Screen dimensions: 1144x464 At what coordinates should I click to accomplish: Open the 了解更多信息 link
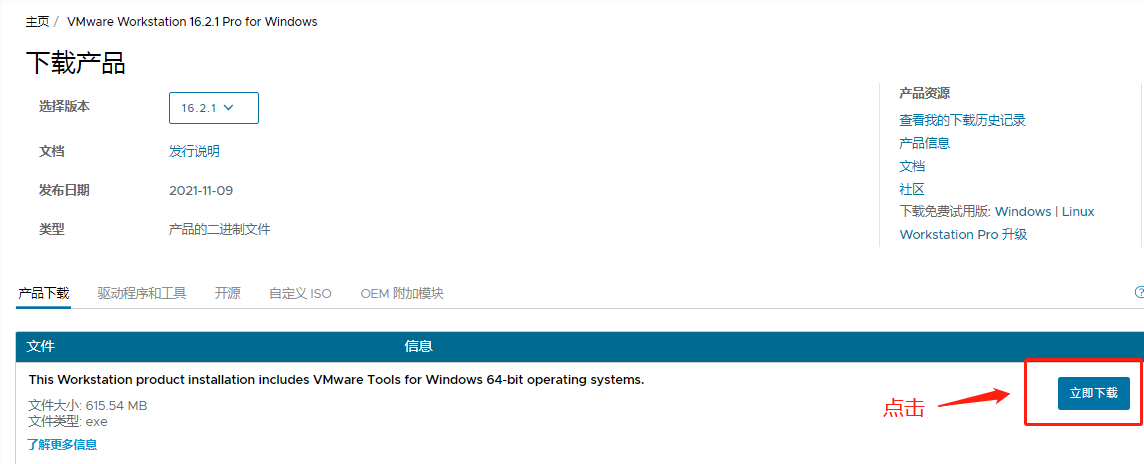tap(62, 444)
